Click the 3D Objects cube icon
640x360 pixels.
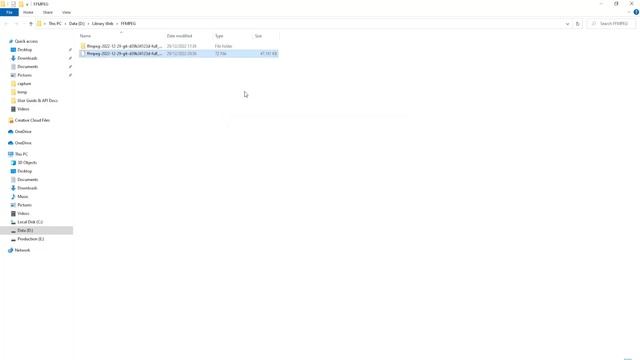(x=13, y=163)
